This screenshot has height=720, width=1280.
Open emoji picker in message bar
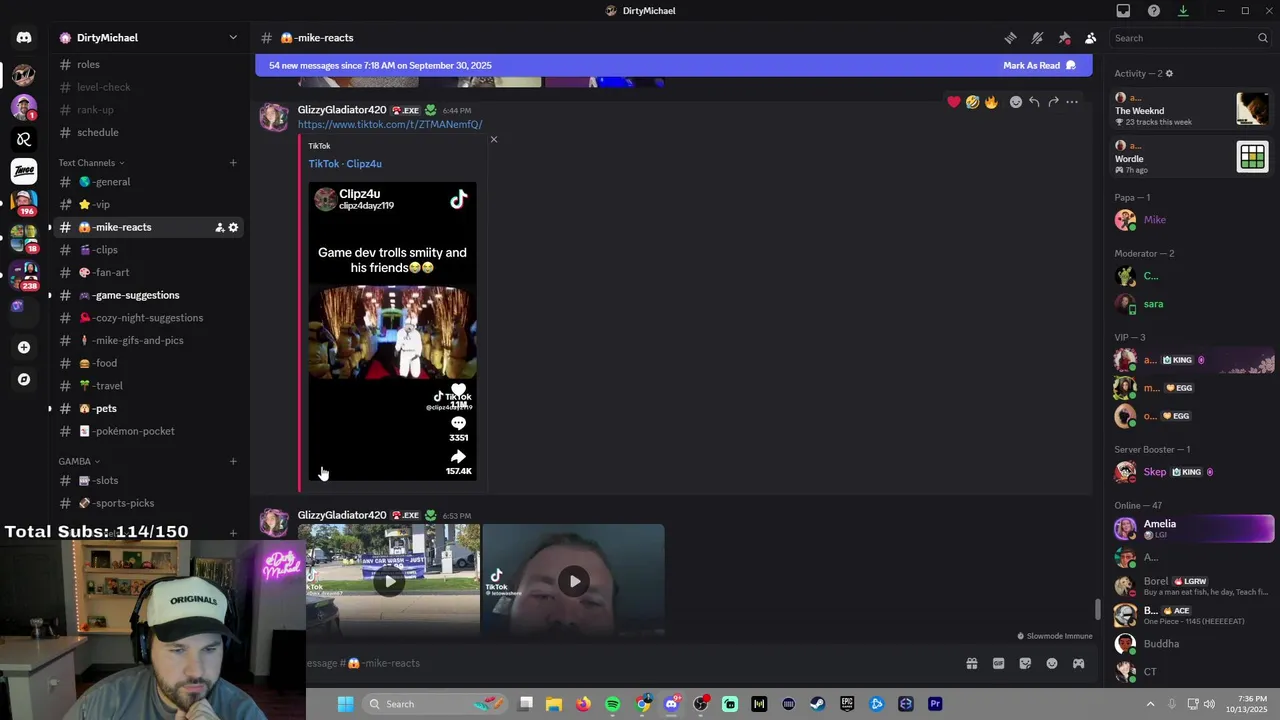tap(1052, 664)
